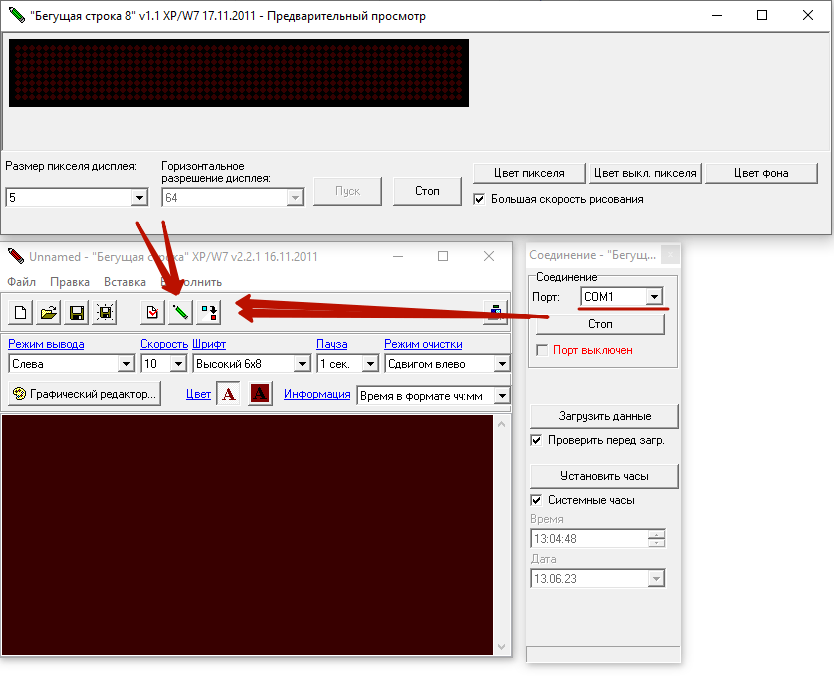Open preview with green pen icon
This screenshot has width=834, height=680.
[180, 313]
